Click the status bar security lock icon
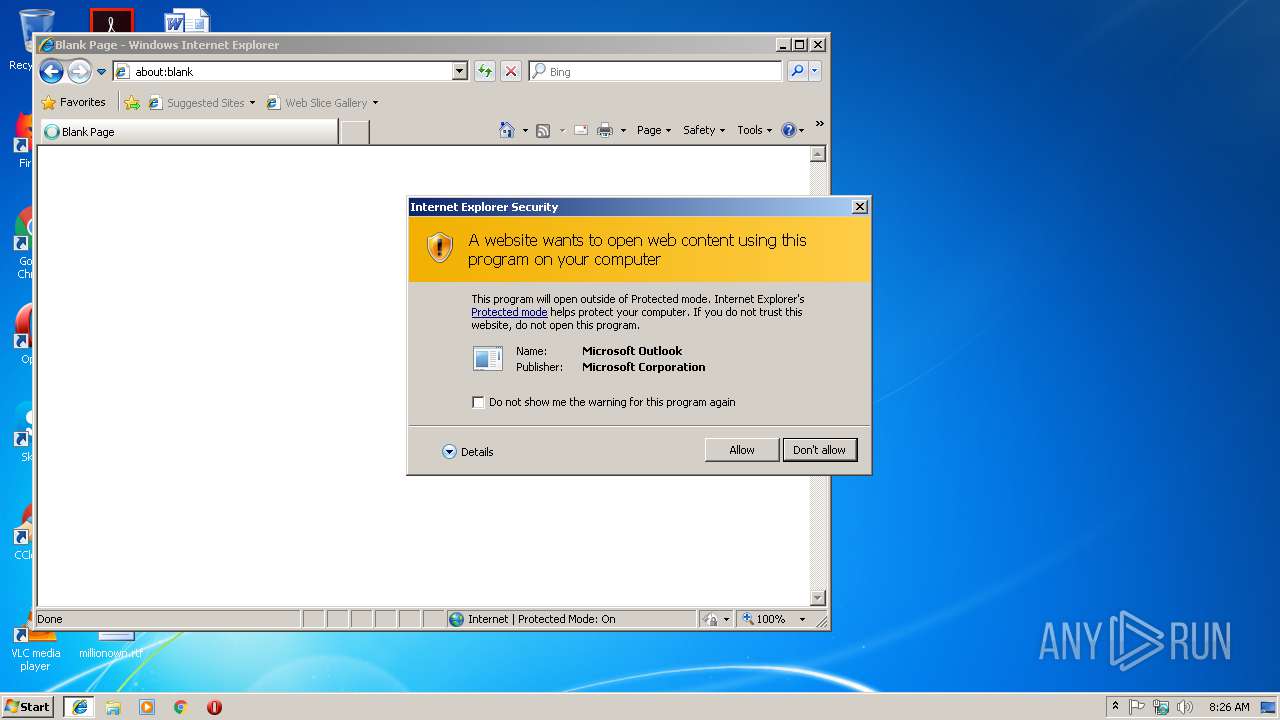This screenshot has width=1280, height=720. [x=710, y=619]
